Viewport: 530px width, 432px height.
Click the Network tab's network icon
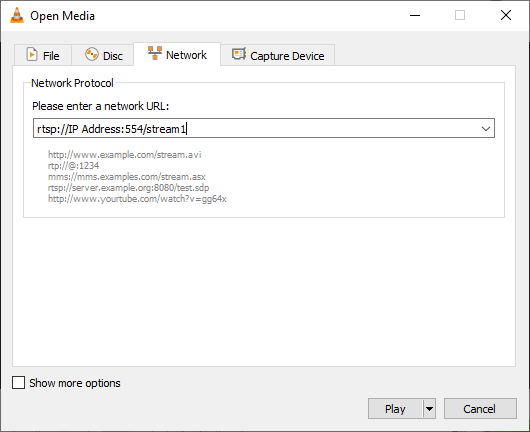[x=155, y=53]
